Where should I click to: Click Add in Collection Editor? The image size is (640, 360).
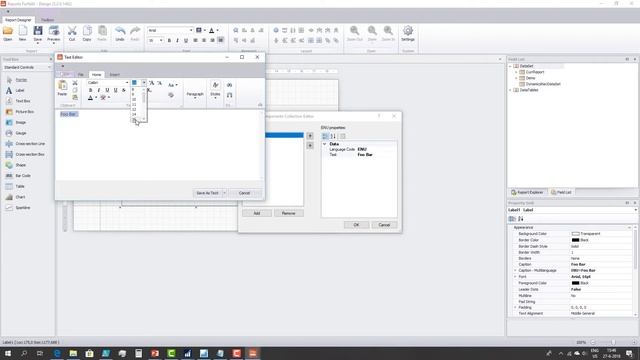(x=257, y=213)
